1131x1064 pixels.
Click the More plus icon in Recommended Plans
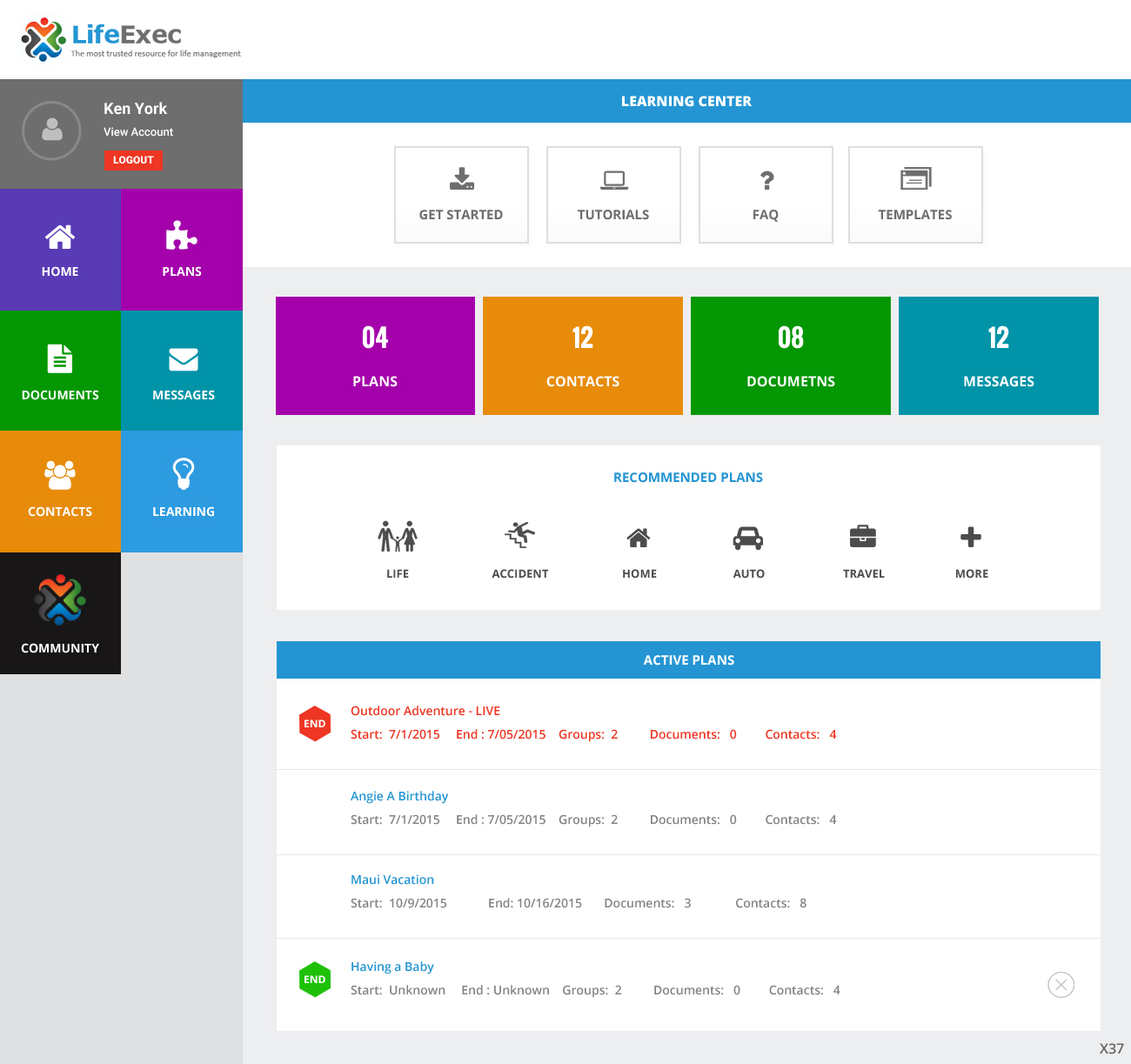tap(971, 539)
